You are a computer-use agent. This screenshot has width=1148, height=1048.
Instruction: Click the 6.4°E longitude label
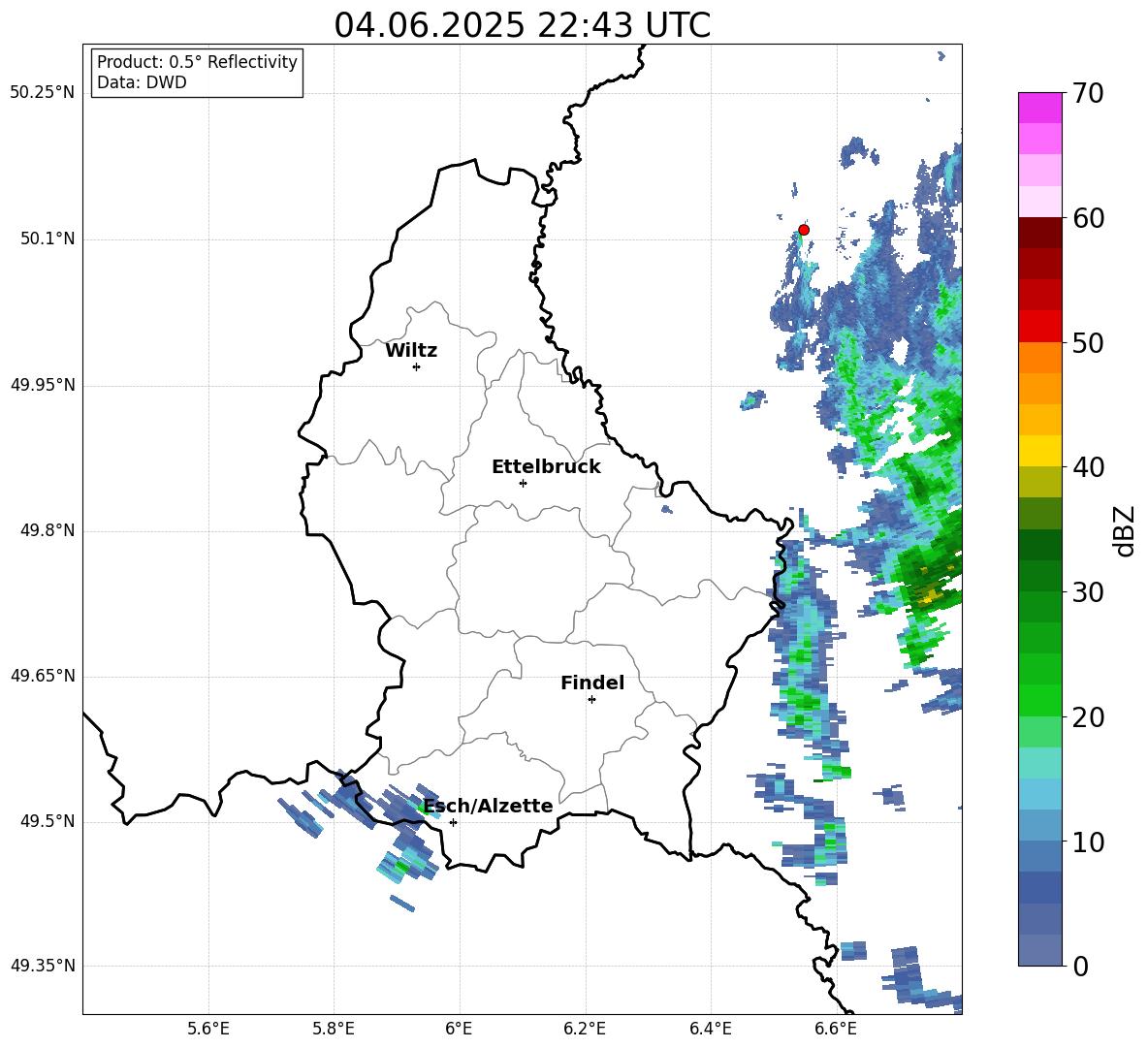click(710, 1029)
